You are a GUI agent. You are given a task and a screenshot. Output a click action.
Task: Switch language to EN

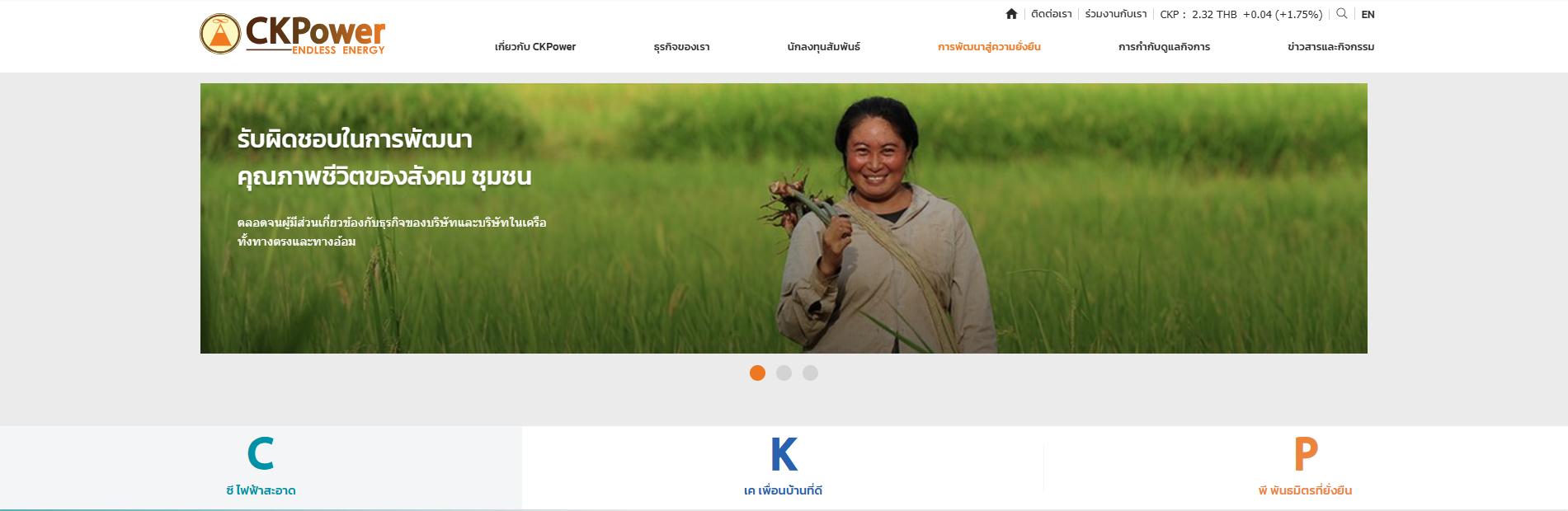point(1368,14)
